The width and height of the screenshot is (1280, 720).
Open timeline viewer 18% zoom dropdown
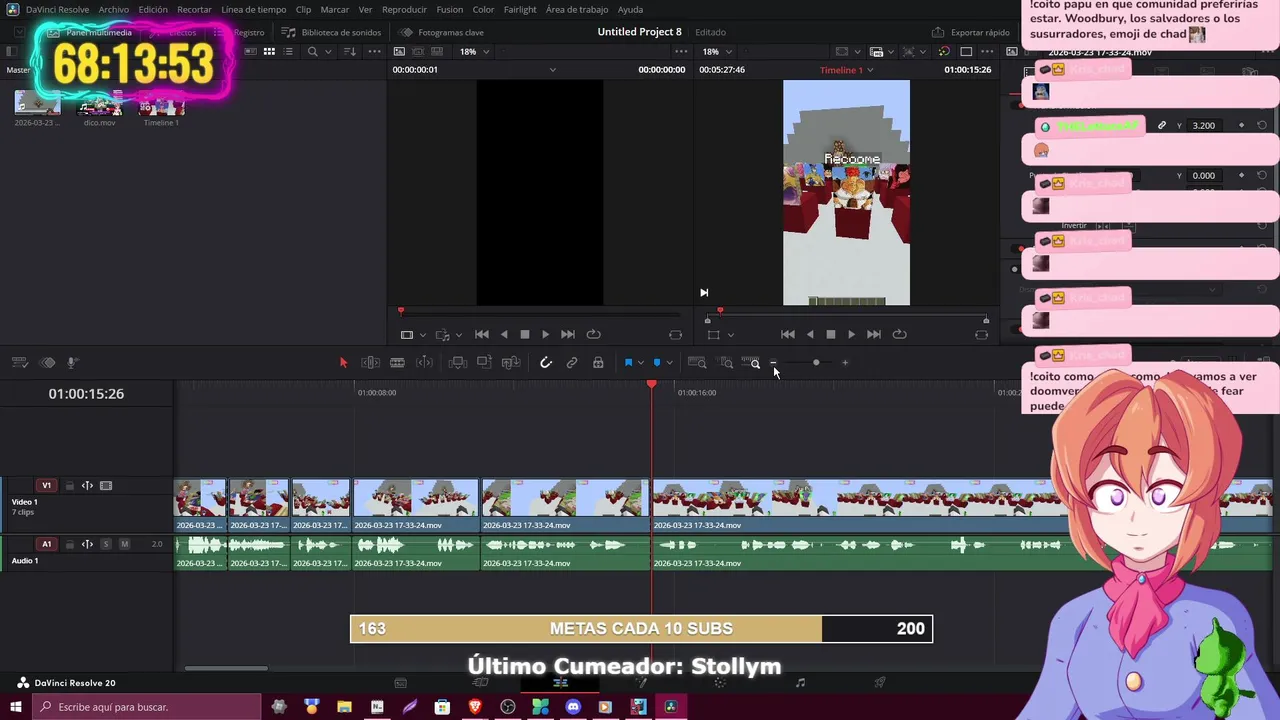717,52
